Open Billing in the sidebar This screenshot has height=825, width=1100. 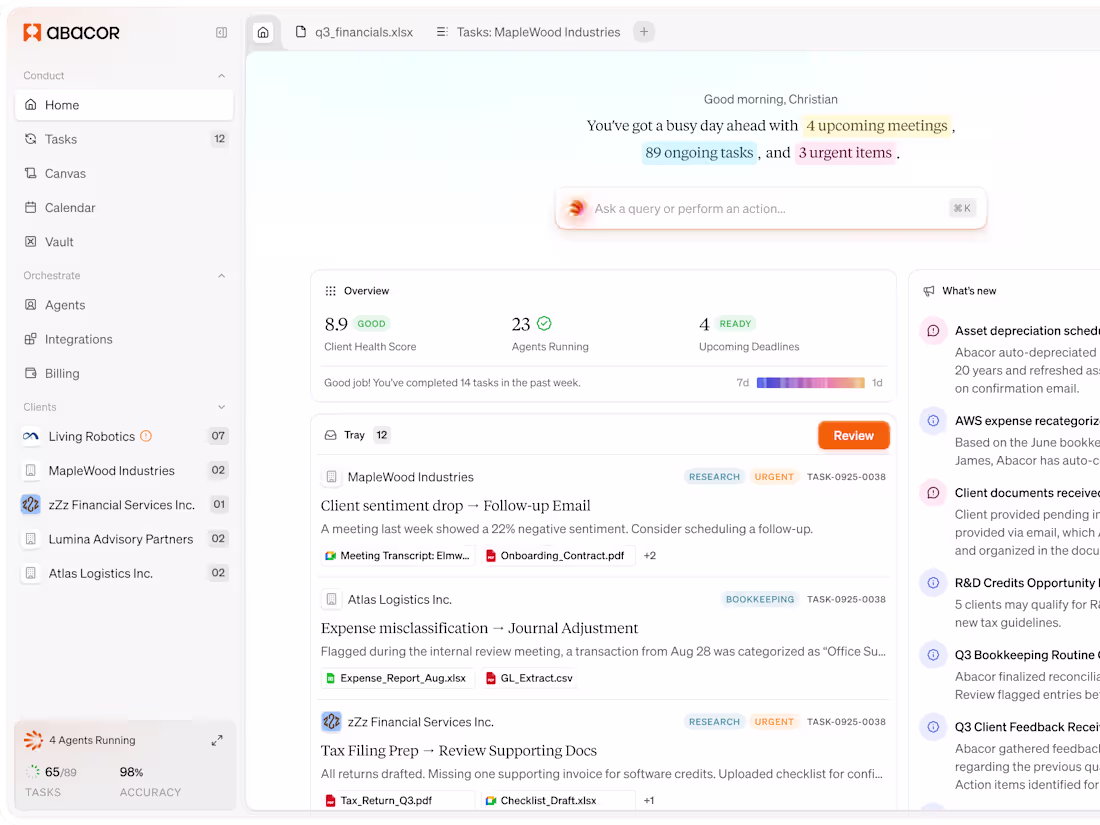click(x=124, y=374)
